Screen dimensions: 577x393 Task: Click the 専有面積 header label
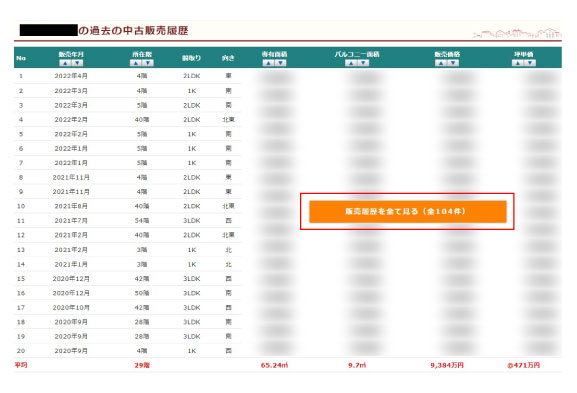(275, 54)
